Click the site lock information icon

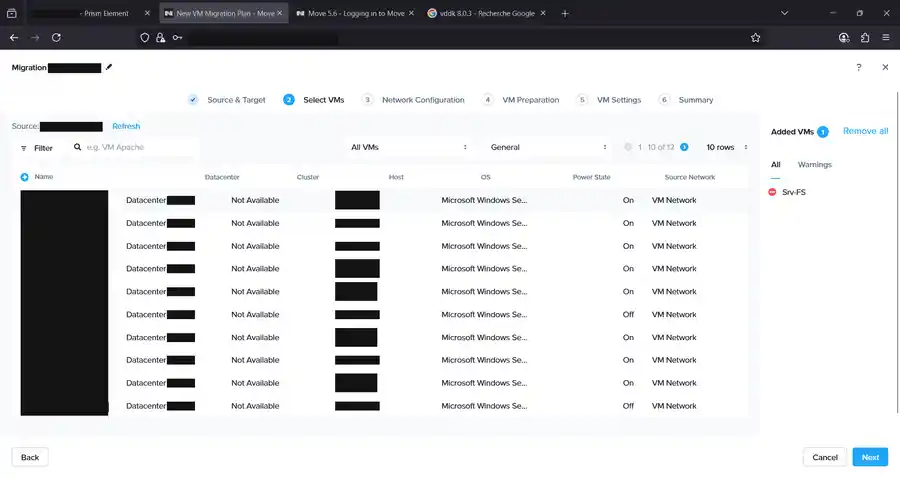[x=161, y=38]
